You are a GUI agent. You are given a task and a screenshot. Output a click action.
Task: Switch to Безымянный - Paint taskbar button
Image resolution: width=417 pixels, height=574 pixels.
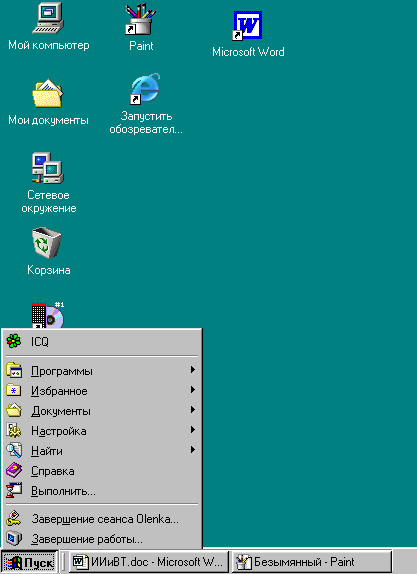(312, 562)
